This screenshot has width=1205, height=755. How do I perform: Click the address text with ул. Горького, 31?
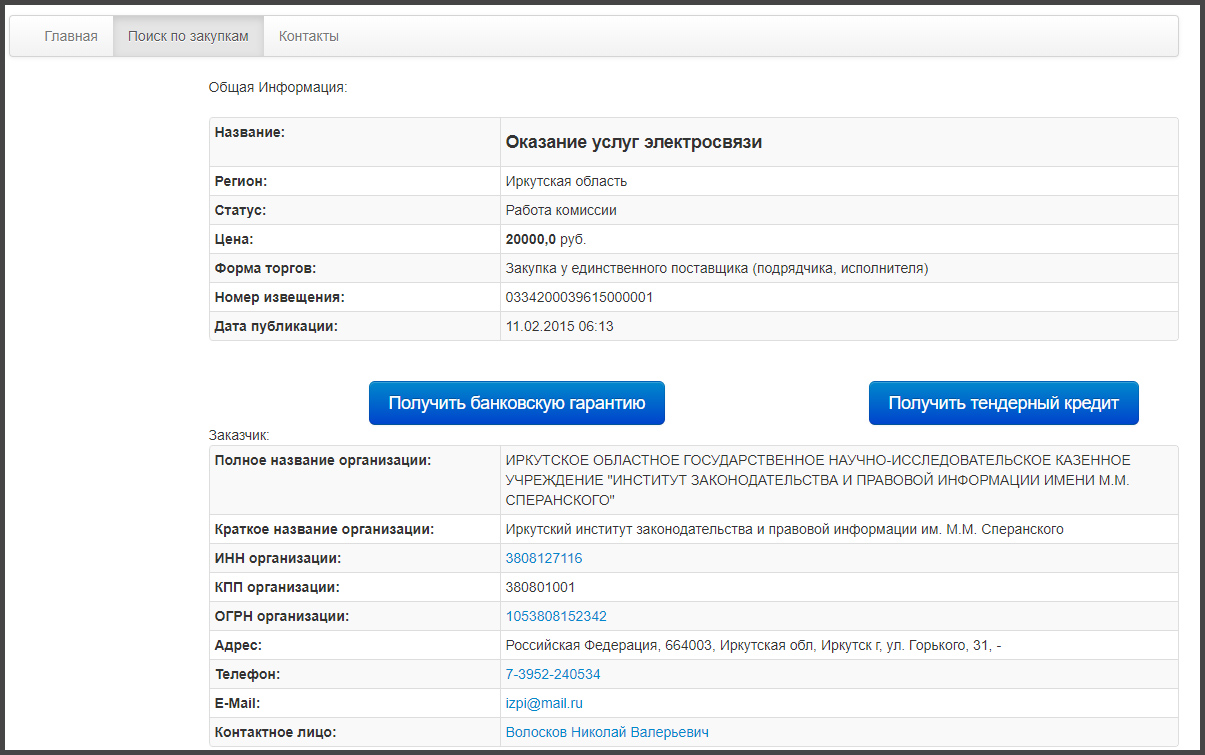(753, 645)
